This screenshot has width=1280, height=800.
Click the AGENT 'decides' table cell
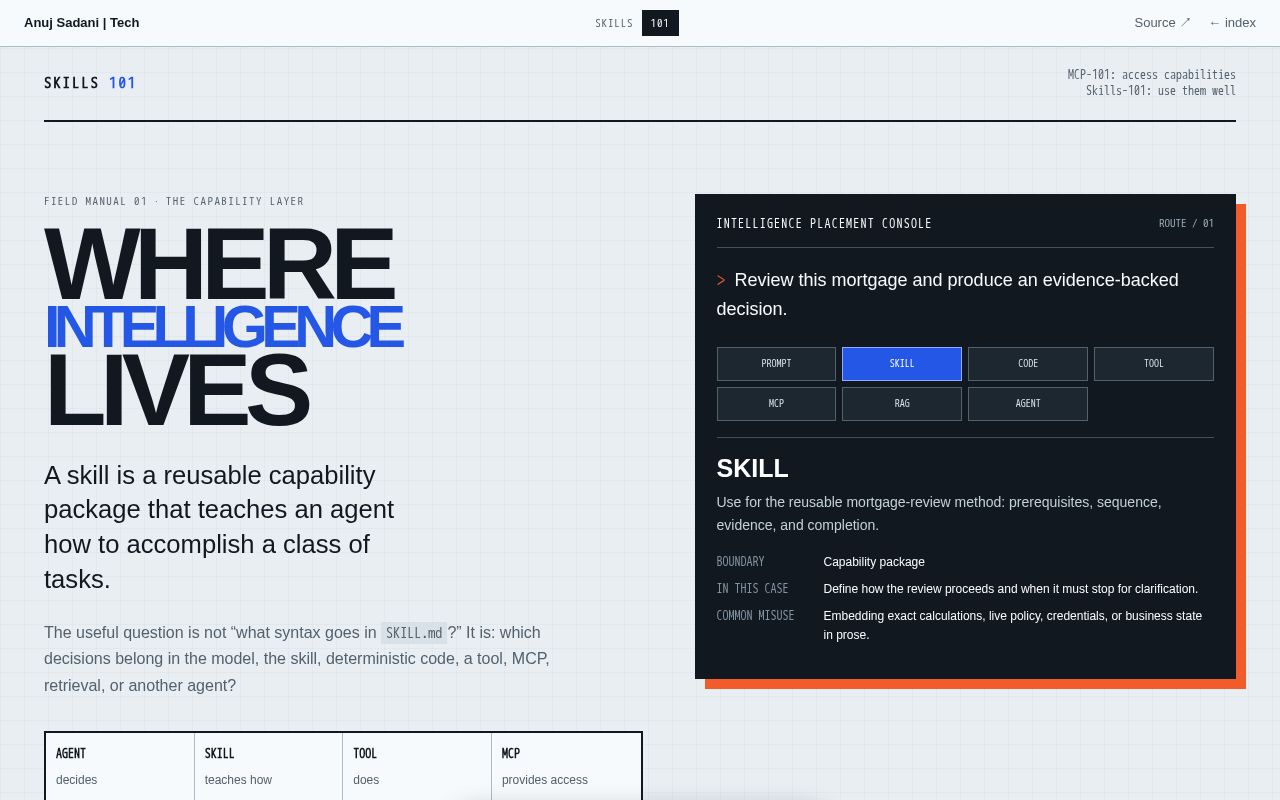coord(120,766)
